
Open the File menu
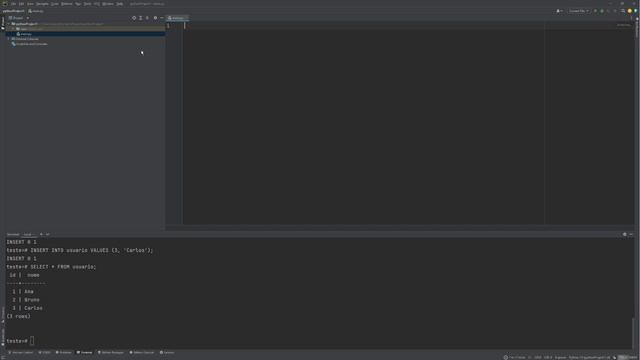pyautogui.click(x=13, y=4)
